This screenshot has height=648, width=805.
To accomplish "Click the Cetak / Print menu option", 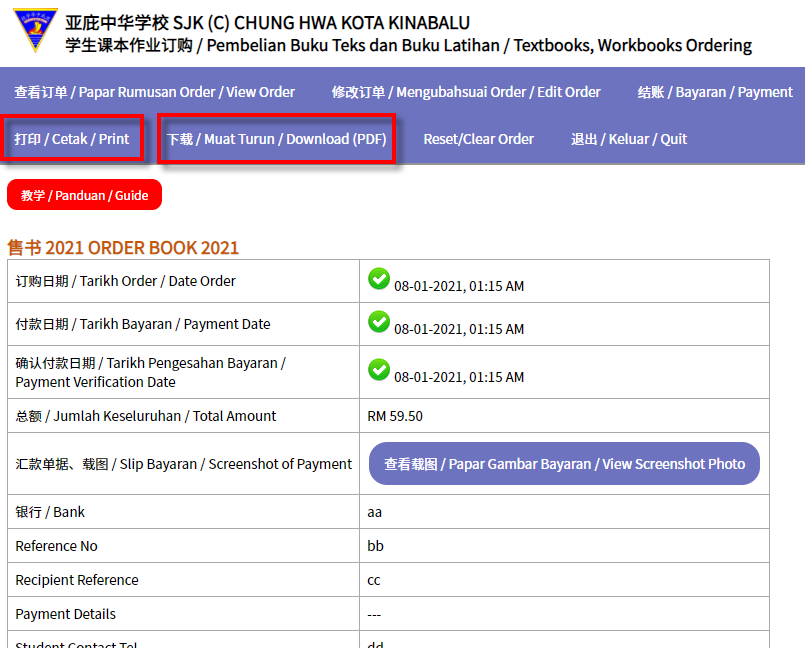I will tap(72, 139).
